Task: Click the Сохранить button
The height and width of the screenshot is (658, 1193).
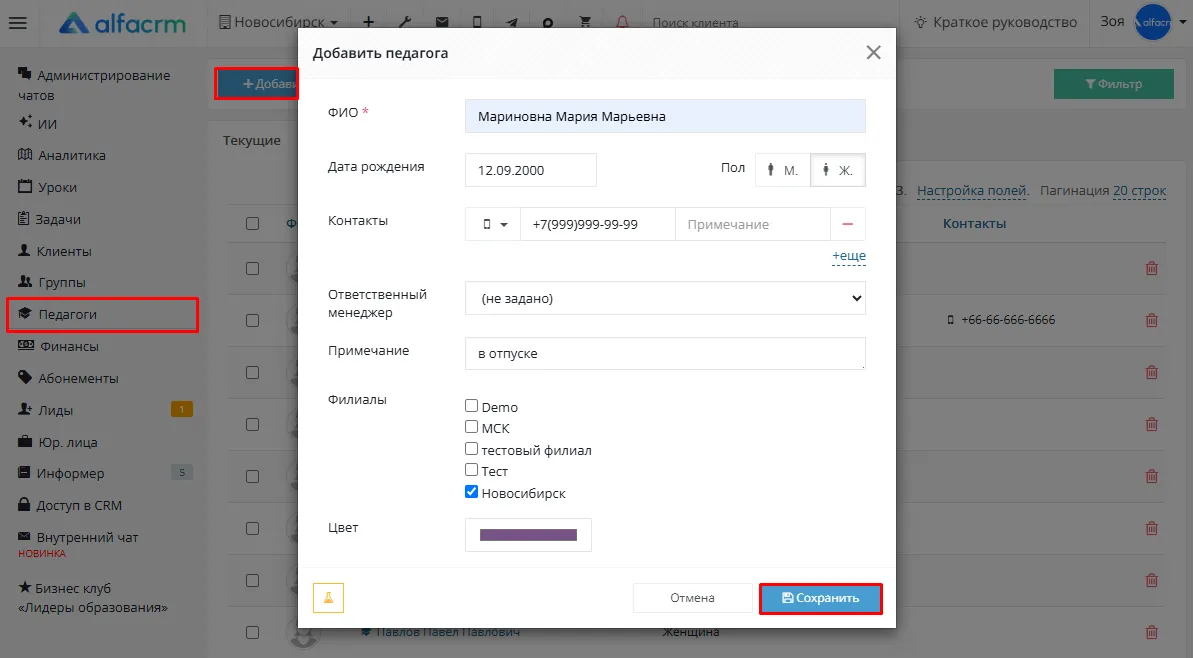Action: point(821,599)
